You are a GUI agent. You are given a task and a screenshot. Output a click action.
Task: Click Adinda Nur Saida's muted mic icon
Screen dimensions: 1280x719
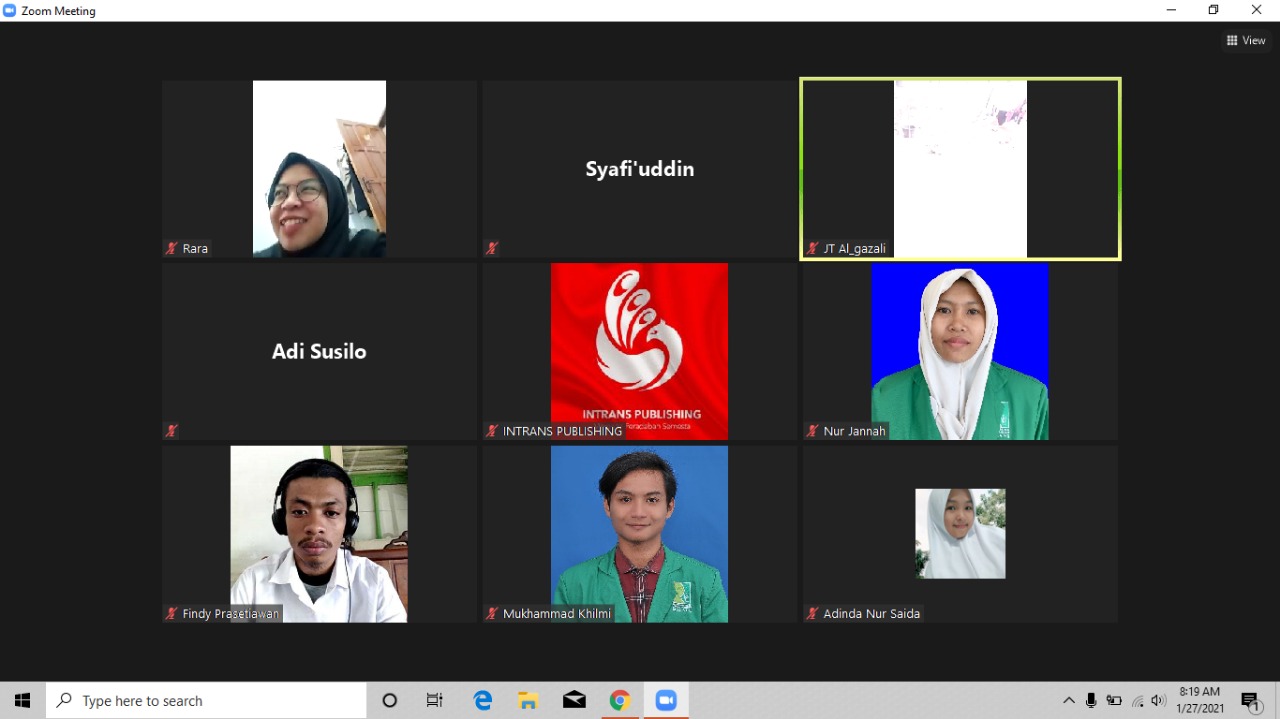coord(813,614)
